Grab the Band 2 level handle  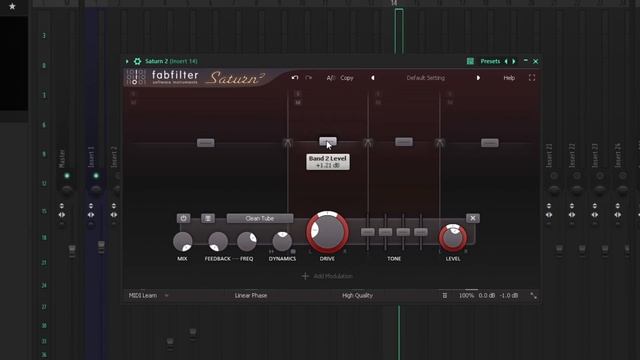coord(328,142)
